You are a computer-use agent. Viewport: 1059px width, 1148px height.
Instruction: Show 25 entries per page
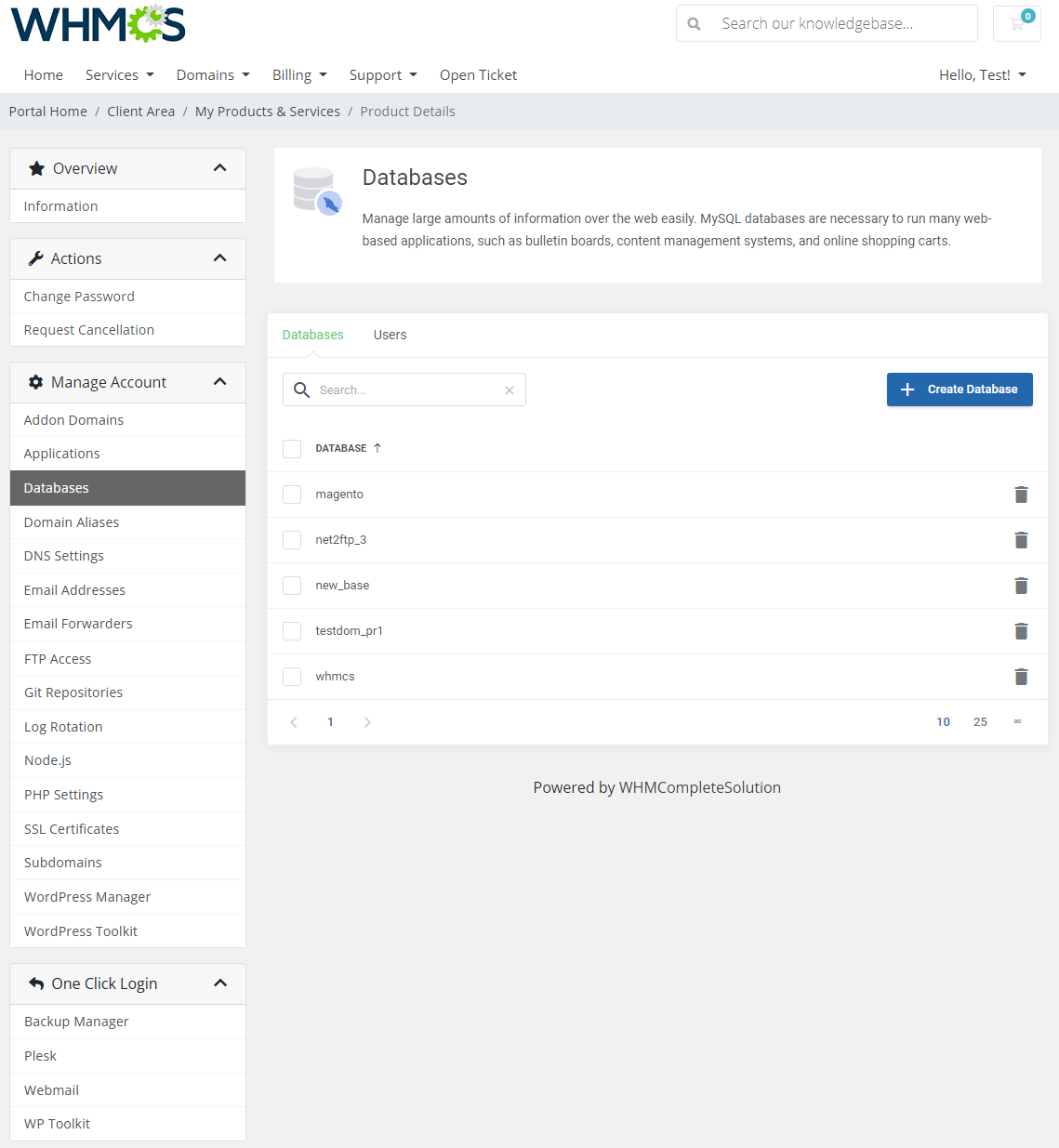980,721
